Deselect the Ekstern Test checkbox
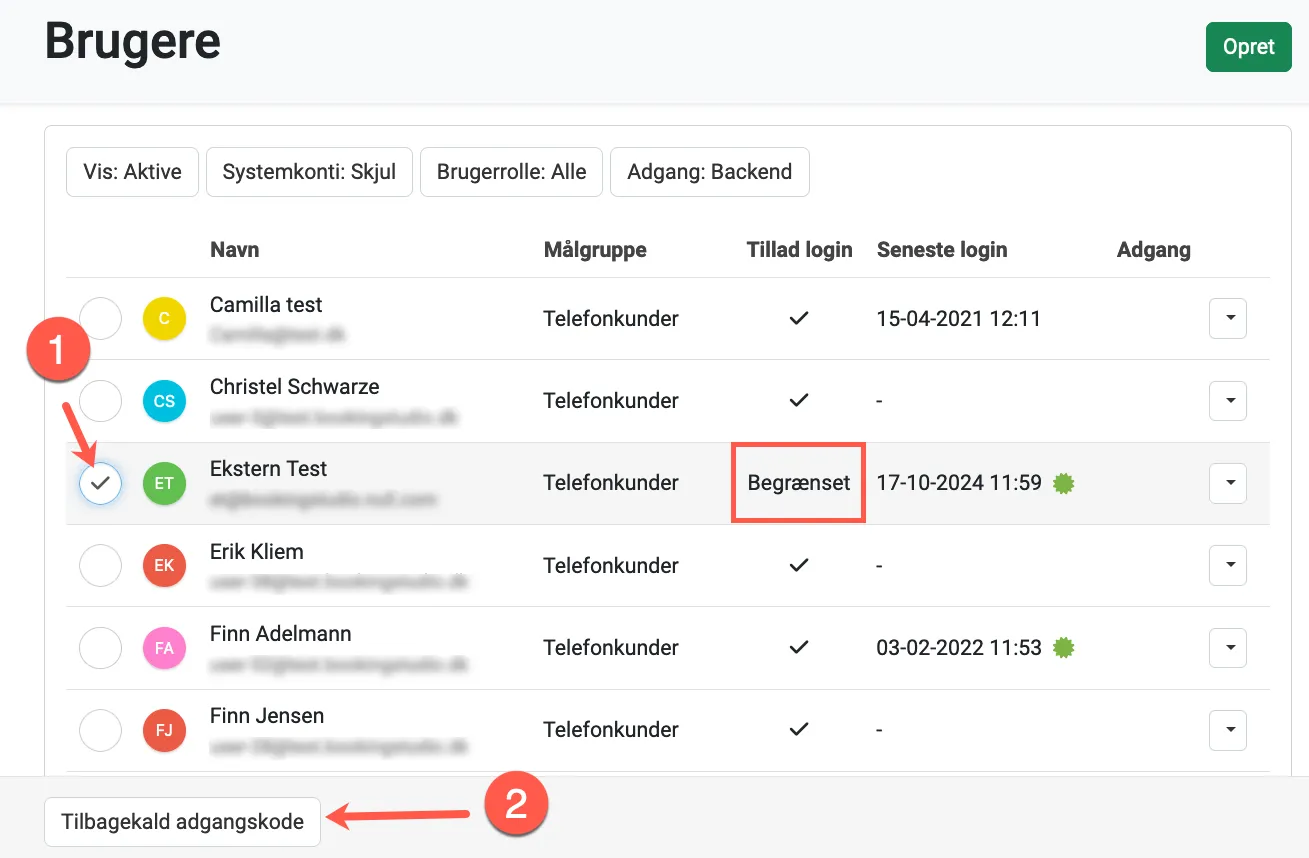This screenshot has height=858, width=1309. [100, 483]
